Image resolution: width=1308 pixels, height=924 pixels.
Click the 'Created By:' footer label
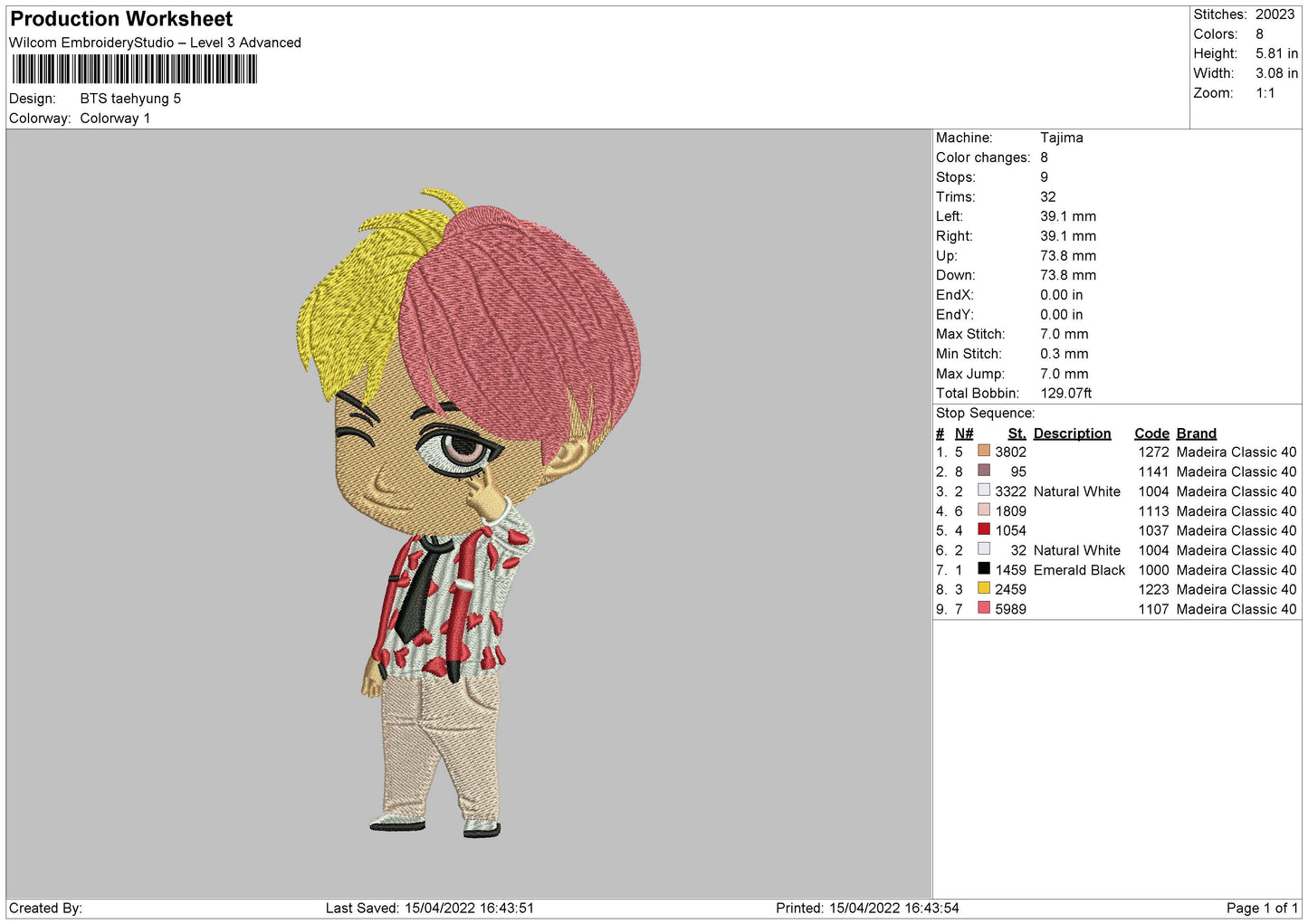pyautogui.click(x=45, y=909)
